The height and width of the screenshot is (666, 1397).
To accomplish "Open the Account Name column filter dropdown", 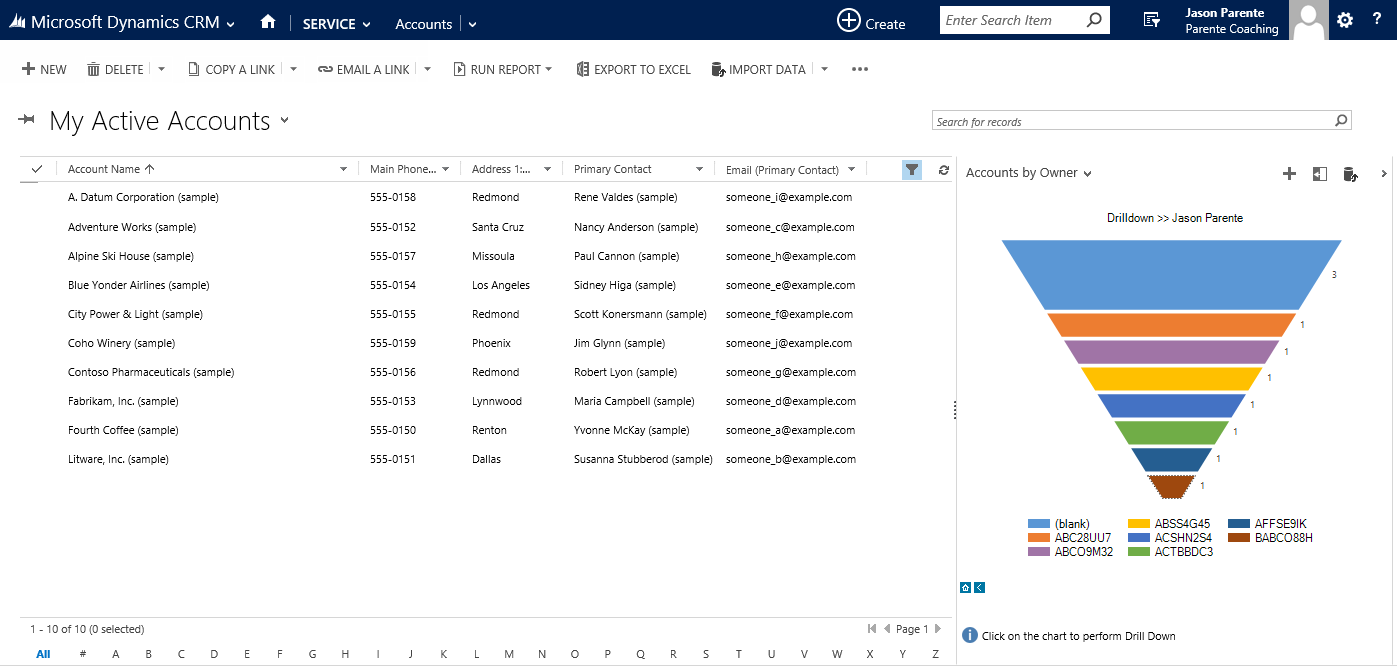I will click(344, 169).
